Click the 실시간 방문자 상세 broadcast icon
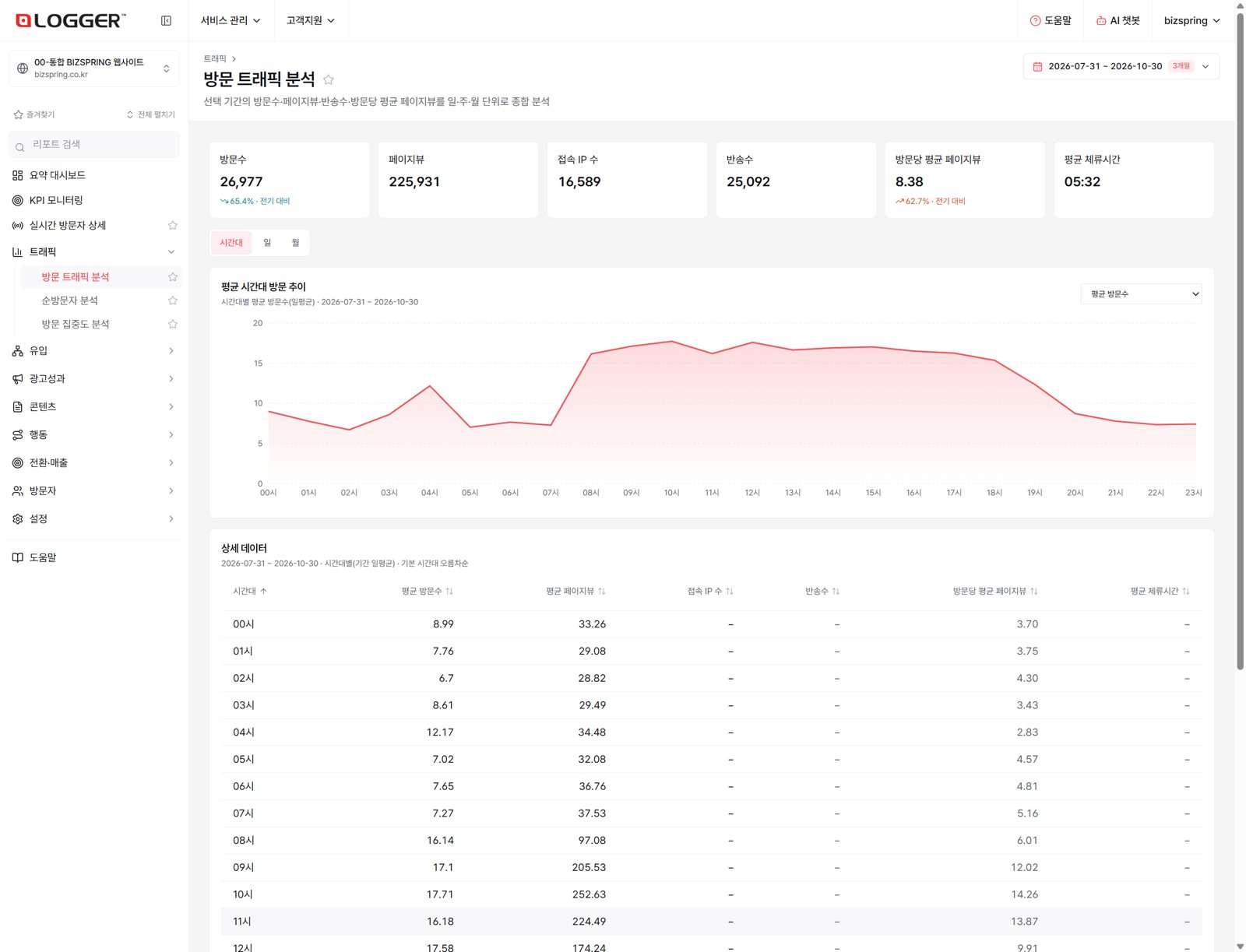This screenshot has height=952, width=1246. 18,226
